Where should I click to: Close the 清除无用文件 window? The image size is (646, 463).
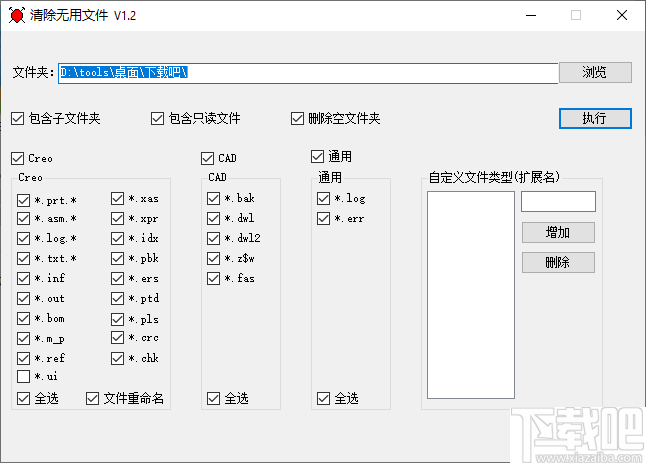click(622, 15)
